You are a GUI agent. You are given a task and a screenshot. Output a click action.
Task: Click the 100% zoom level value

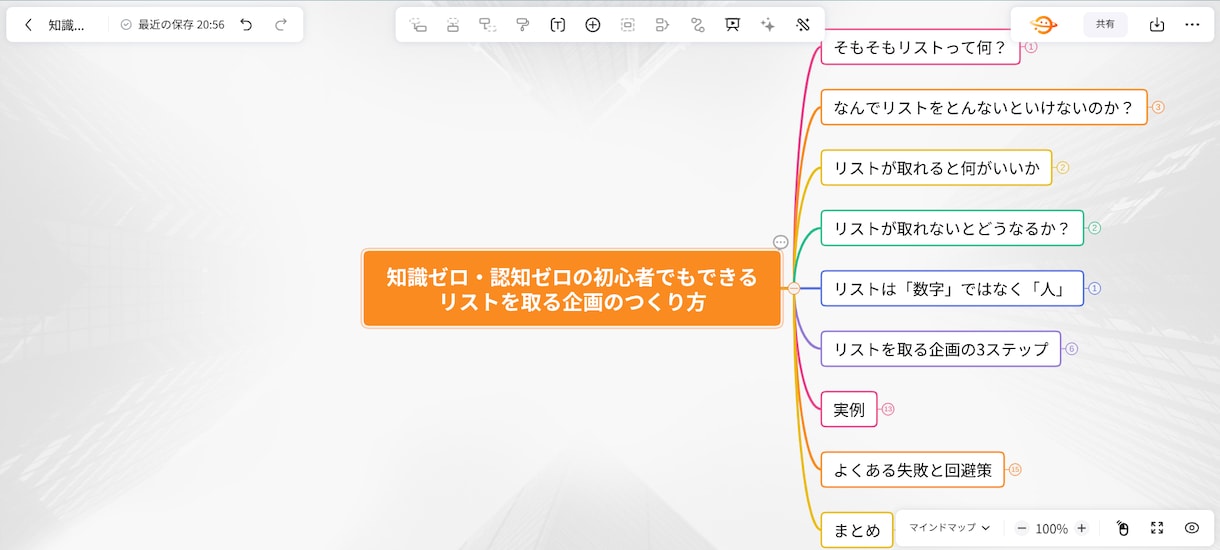[x=1051, y=528]
